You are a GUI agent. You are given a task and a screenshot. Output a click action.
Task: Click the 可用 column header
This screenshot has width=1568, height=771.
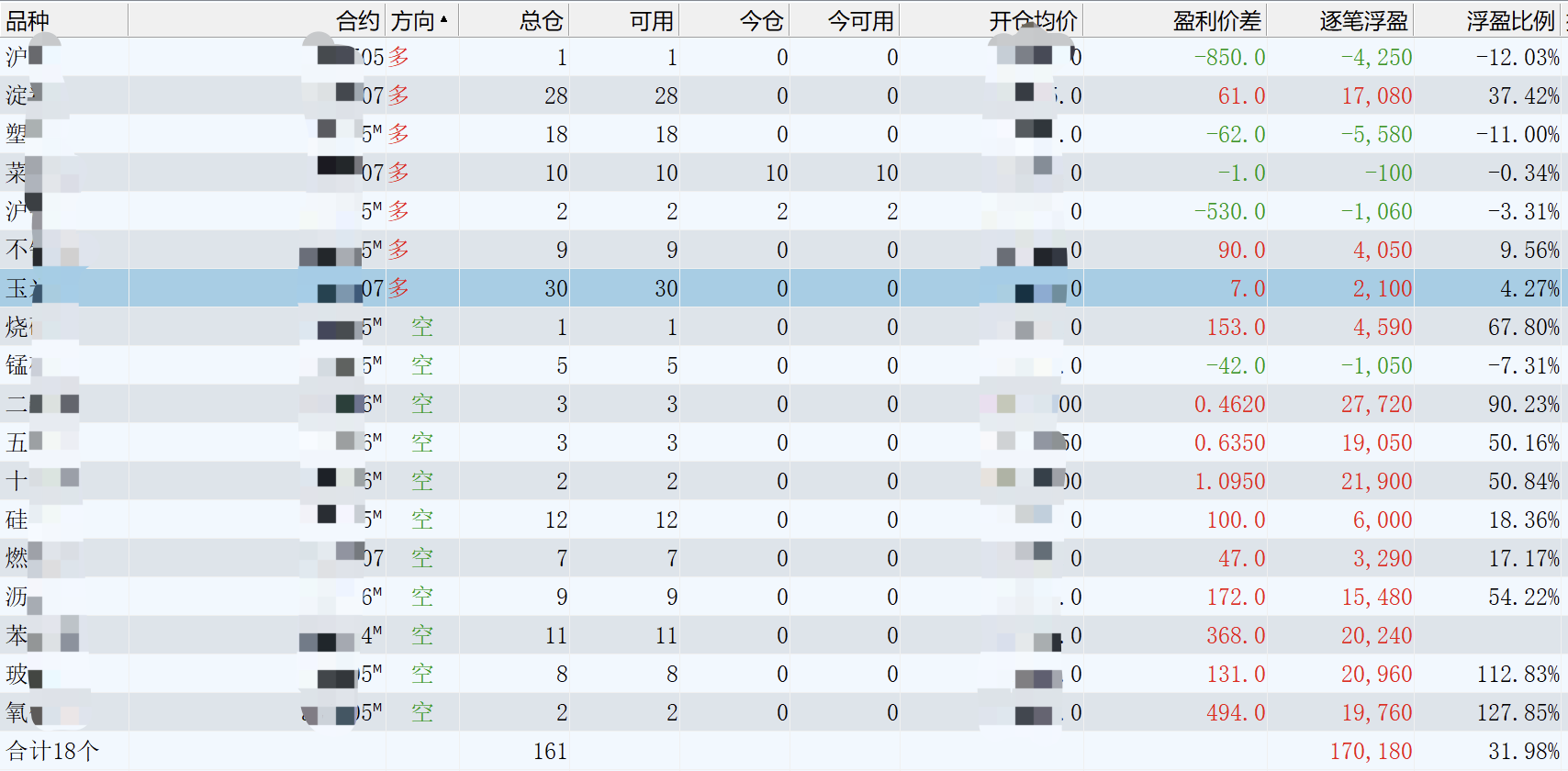pyautogui.click(x=651, y=20)
